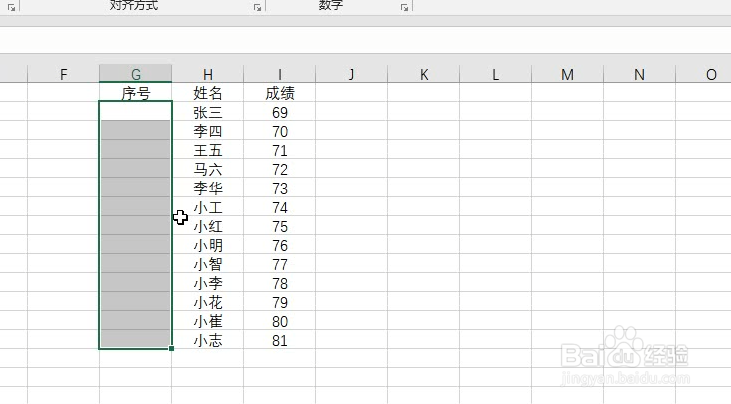Click the fill handle of the selection

172,348
